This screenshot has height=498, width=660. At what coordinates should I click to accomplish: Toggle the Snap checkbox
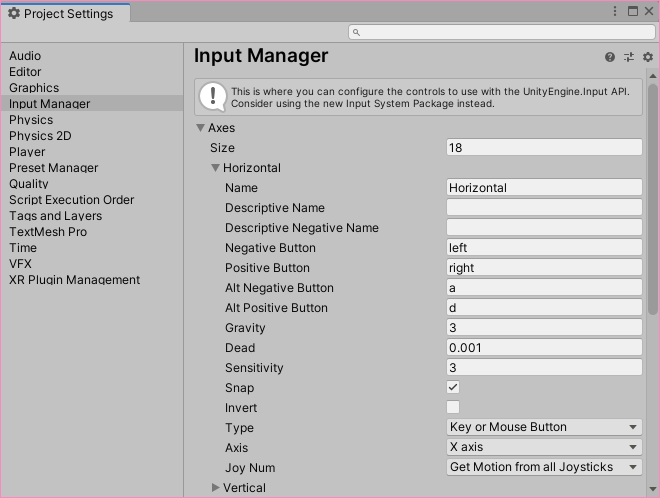click(x=453, y=387)
